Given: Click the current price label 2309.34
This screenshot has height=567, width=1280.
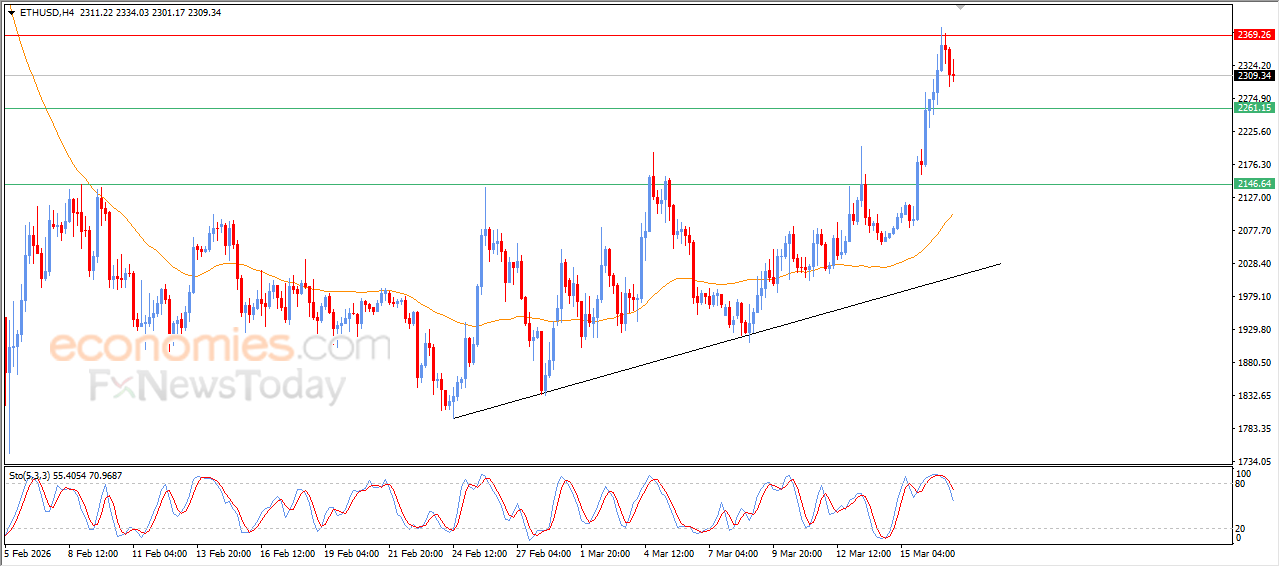Looking at the screenshot, I should (1254, 76).
